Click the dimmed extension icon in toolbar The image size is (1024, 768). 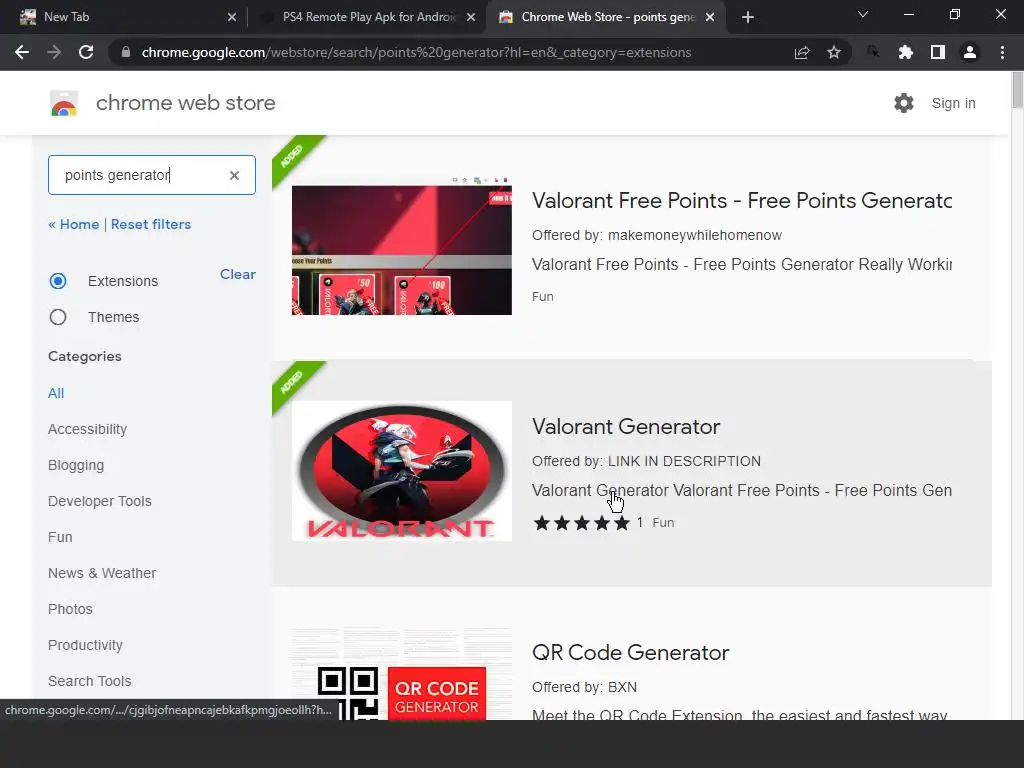(873, 52)
